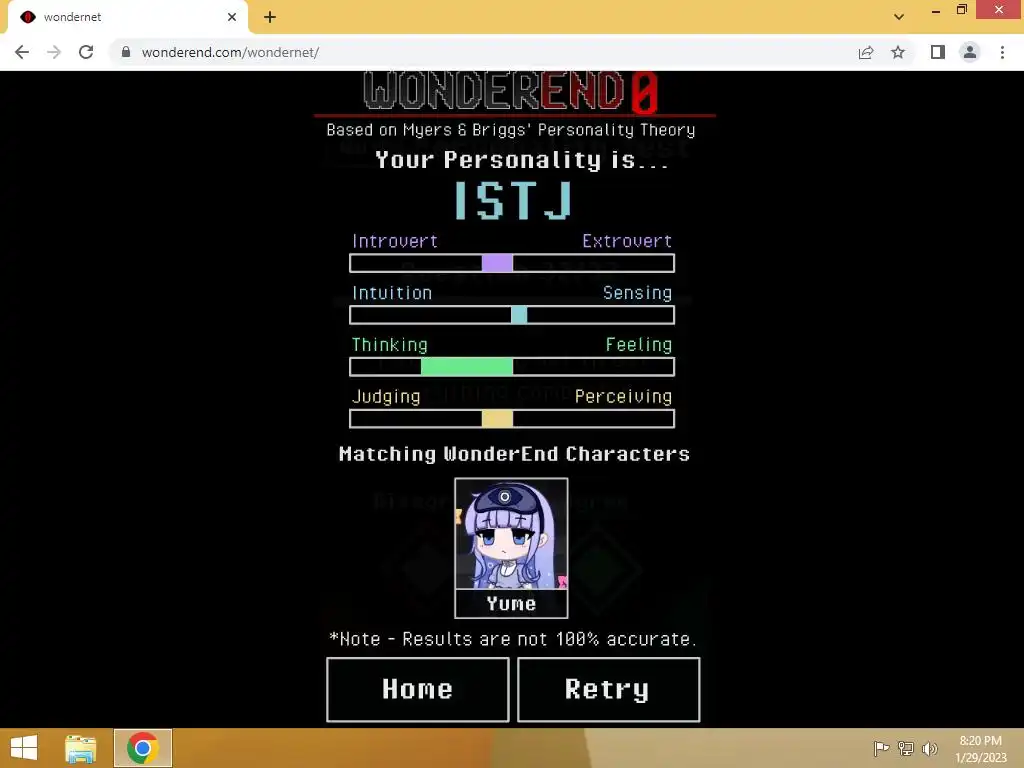Image resolution: width=1024 pixels, height=768 pixels.
Task: Click the "Thinking" label
Action: pos(389,345)
